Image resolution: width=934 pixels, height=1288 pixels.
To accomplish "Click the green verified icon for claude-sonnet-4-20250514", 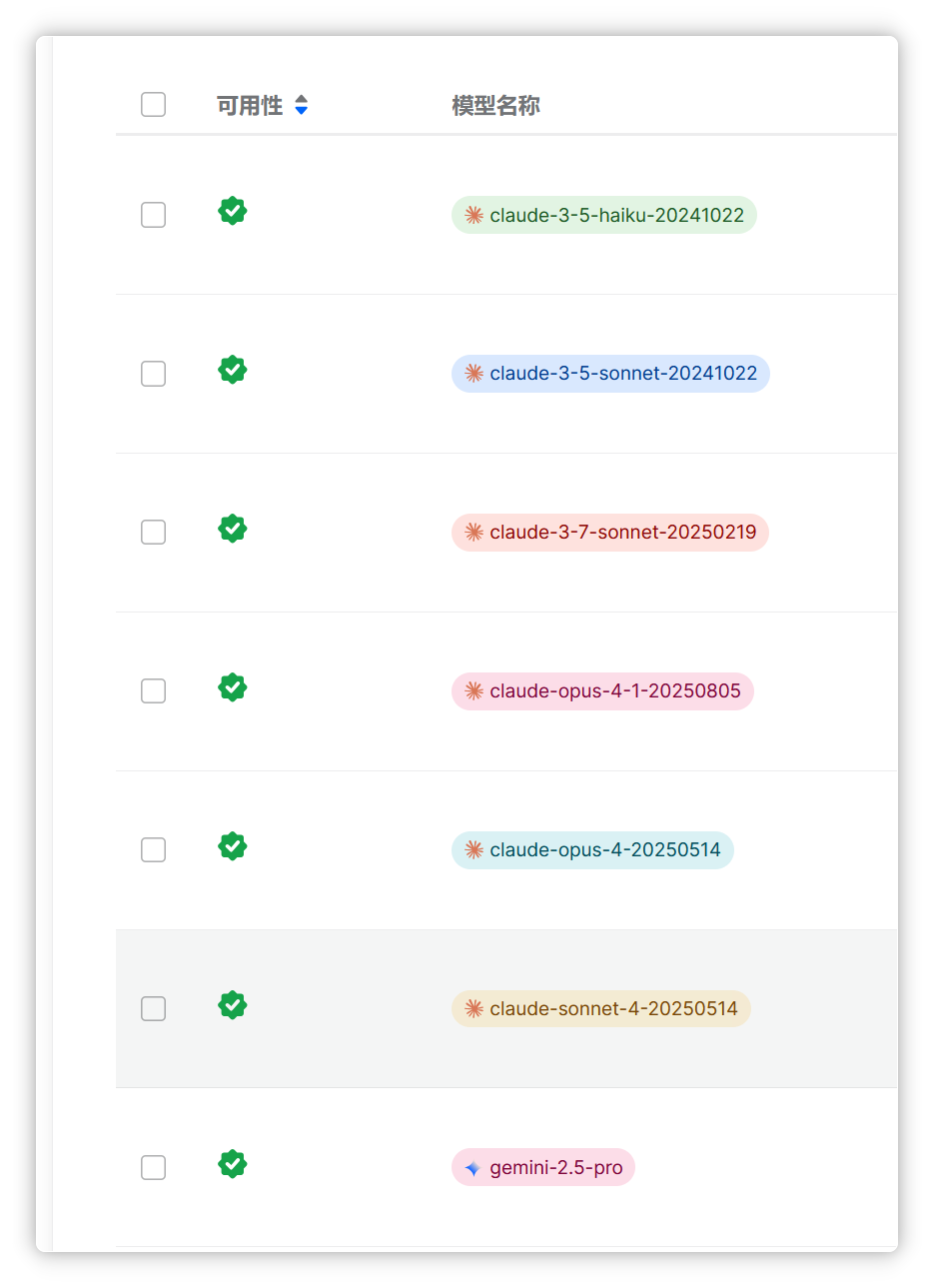I will point(233,1005).
